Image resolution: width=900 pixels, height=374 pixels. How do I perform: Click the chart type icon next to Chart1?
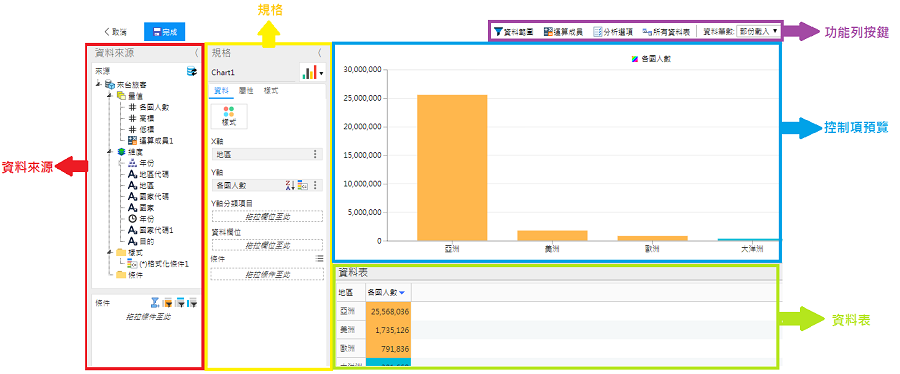[x=313, y=72]
